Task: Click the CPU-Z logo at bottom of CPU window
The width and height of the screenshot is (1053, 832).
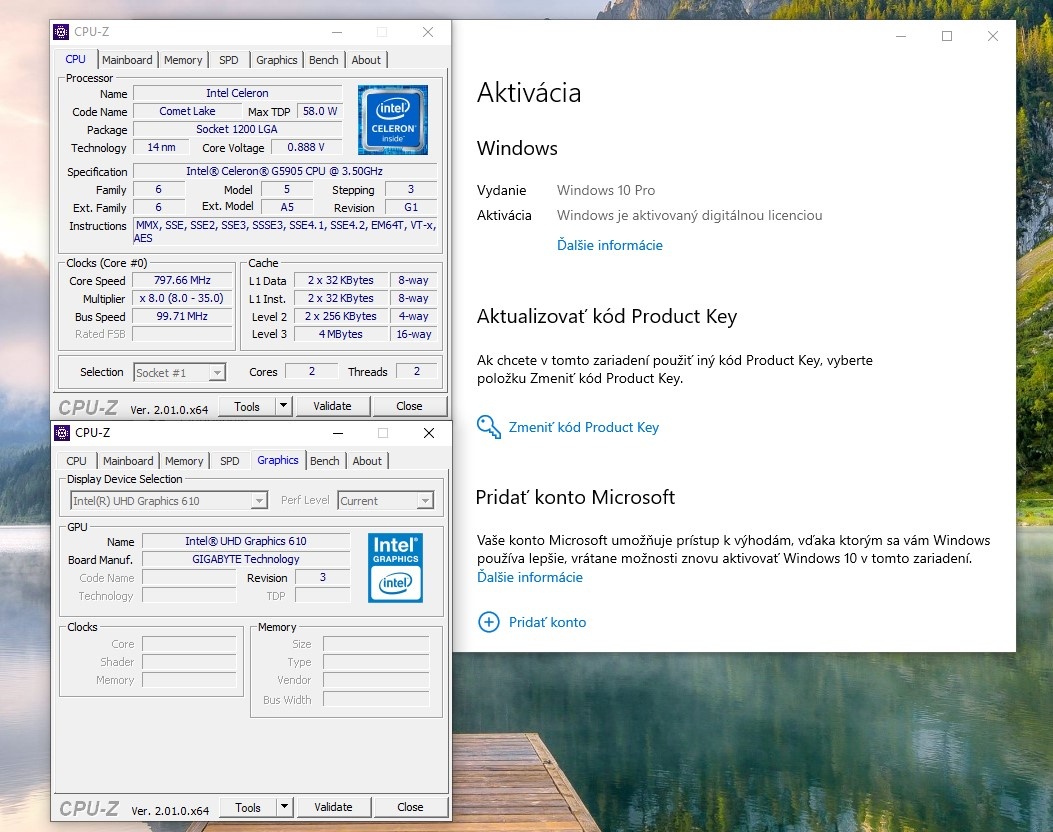Action: tap(87, 407)
